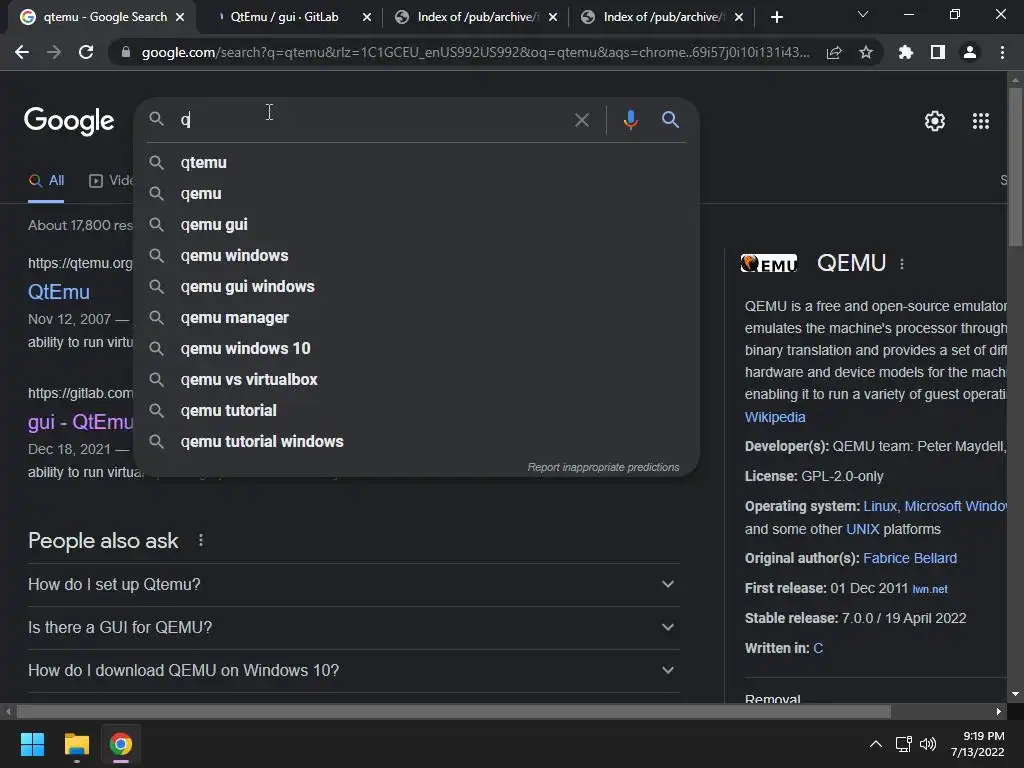Show hidden system tray icons
Image resolution: width=1024 pixels, height=768 pixels.
(x=876, y=744)
